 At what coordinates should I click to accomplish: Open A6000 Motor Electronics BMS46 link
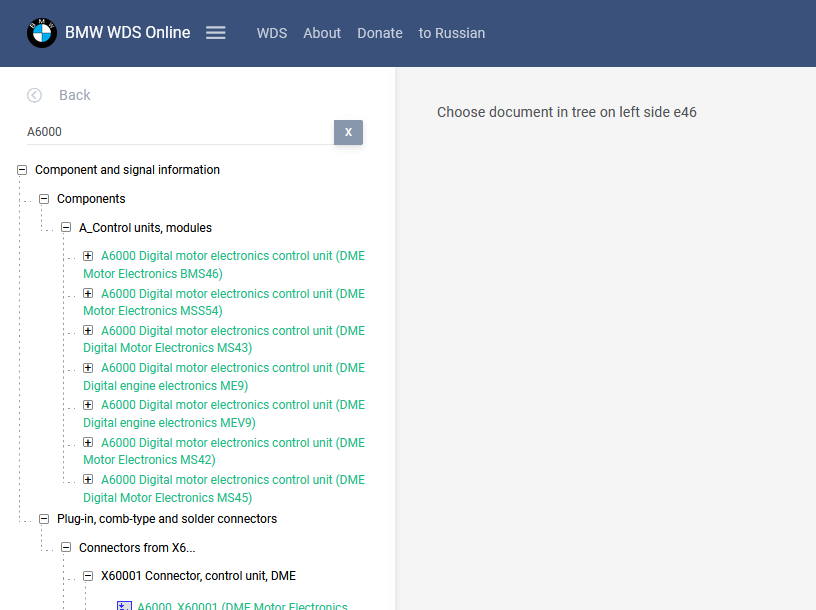224,264
